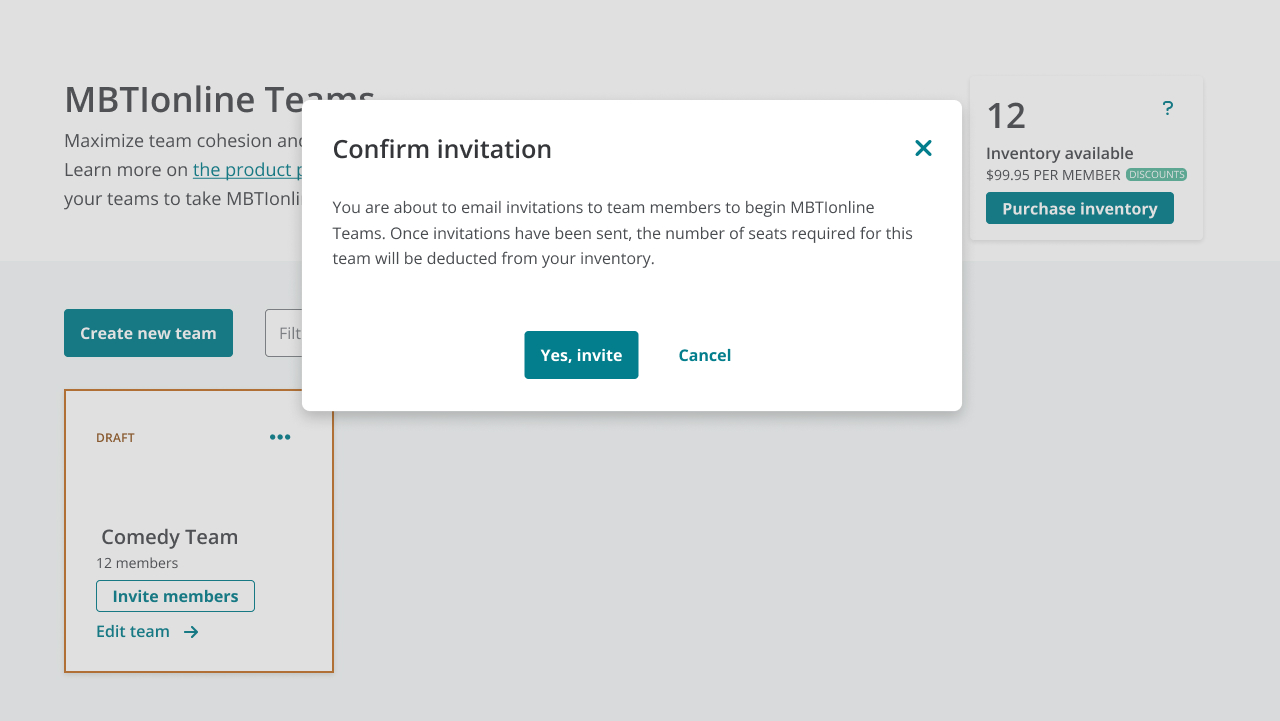Image resolution: width=1280 pixels, height=721 pixels.
Task: Cancel the invitation dialog
Action: tap(704, 355)
